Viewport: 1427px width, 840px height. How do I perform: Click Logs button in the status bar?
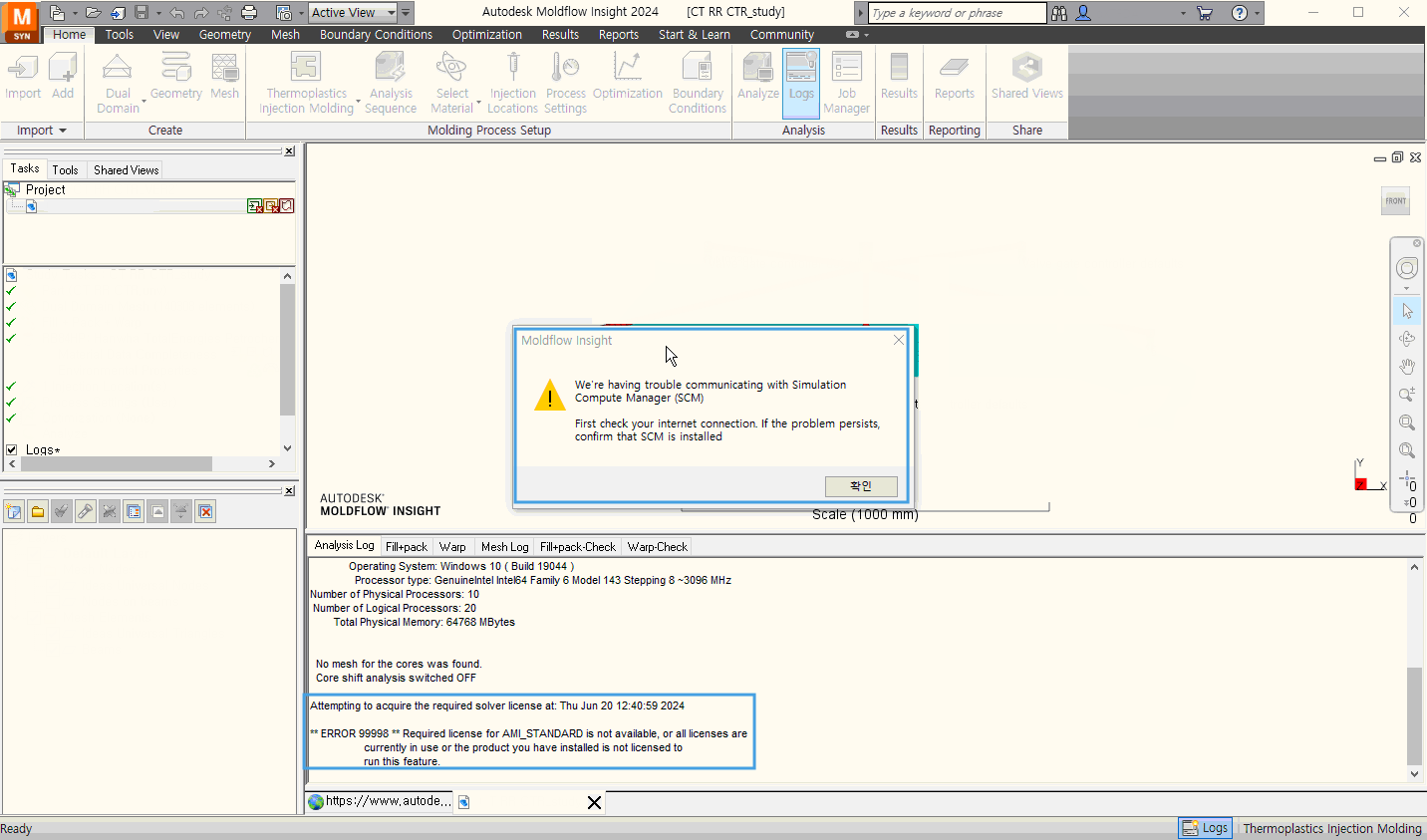coord(1206,828)
